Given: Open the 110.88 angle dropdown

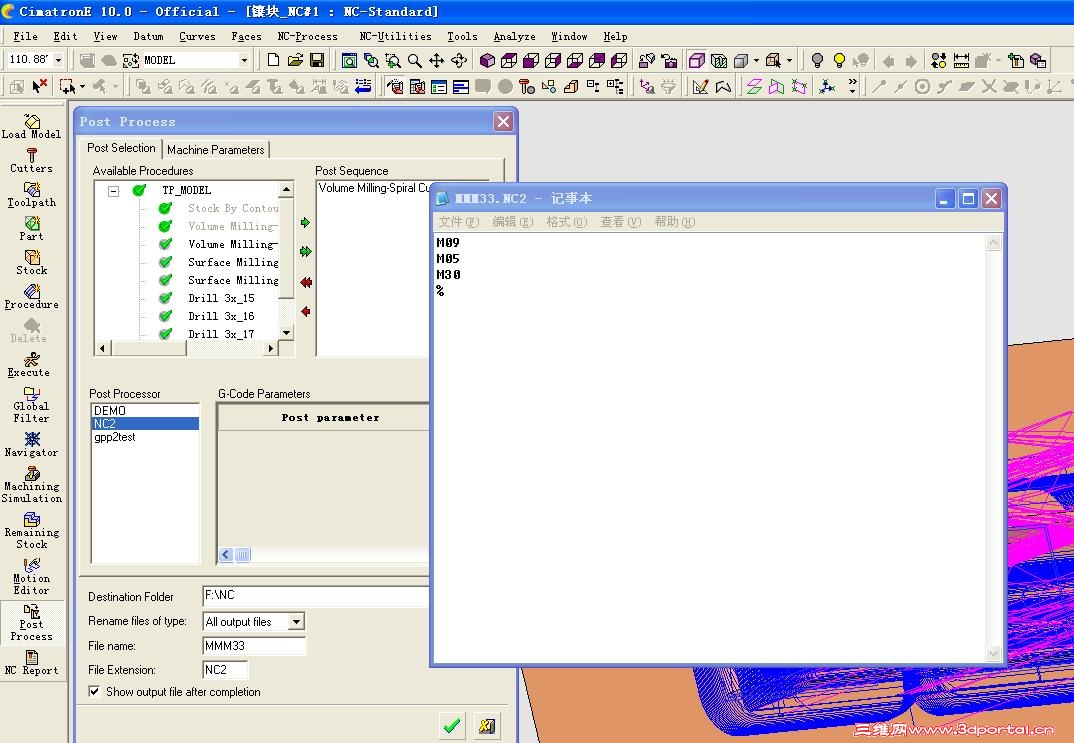Looking at the screenshot, I should [58, 60].
